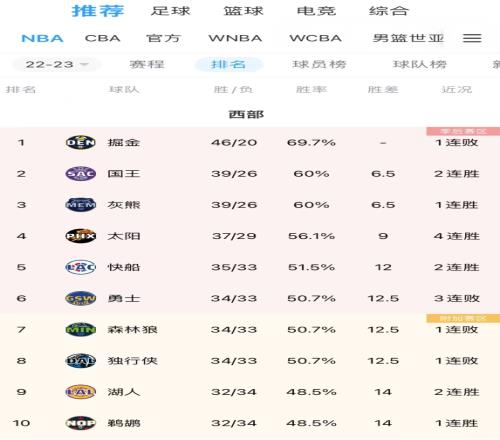Tap the 胜率 column header
Screen dimensions: 500x440
click(x=311, y=89)
